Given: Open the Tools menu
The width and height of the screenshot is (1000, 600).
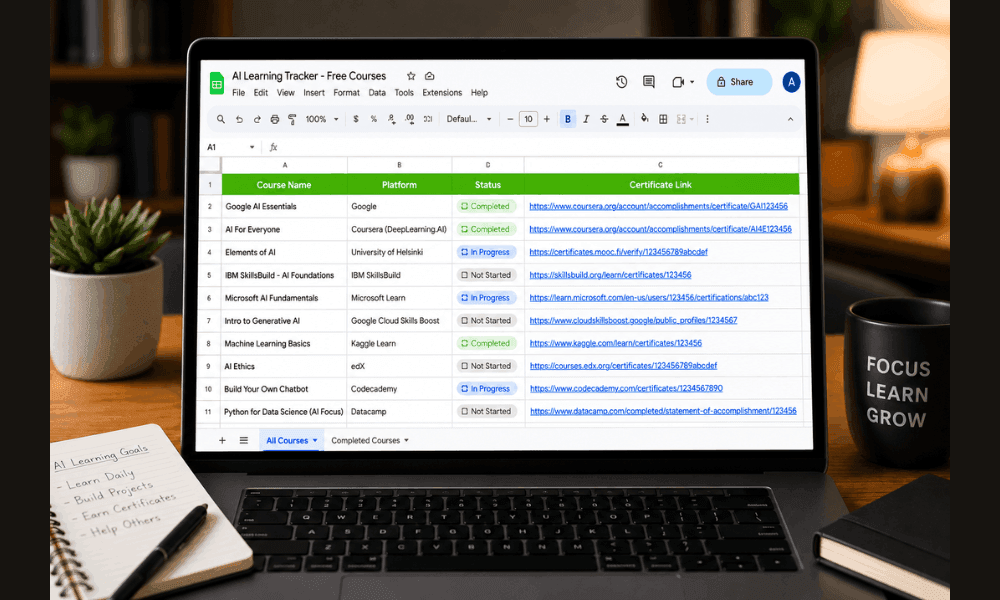Looking at the screenshot, I should click(404, 93).
